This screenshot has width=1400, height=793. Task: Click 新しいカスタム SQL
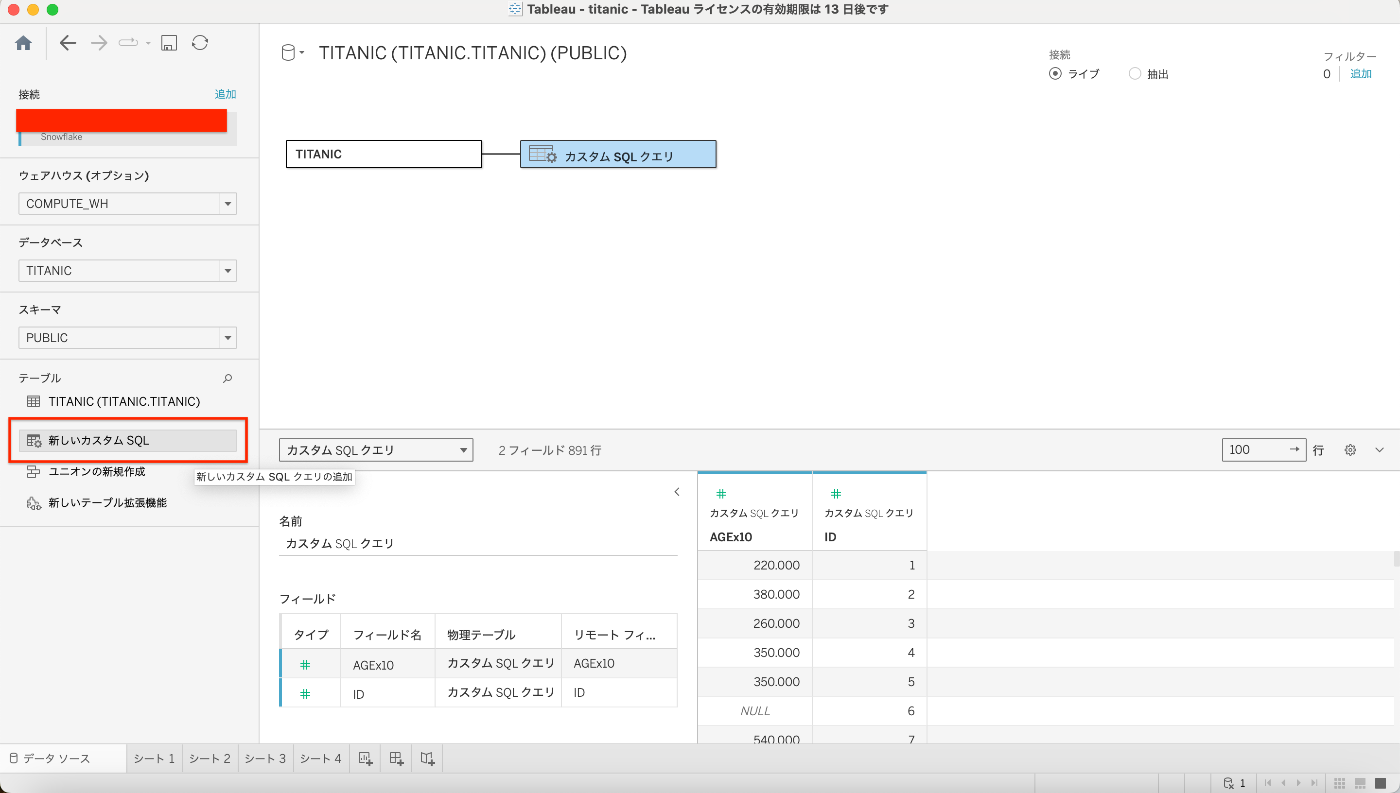point(127,440)
